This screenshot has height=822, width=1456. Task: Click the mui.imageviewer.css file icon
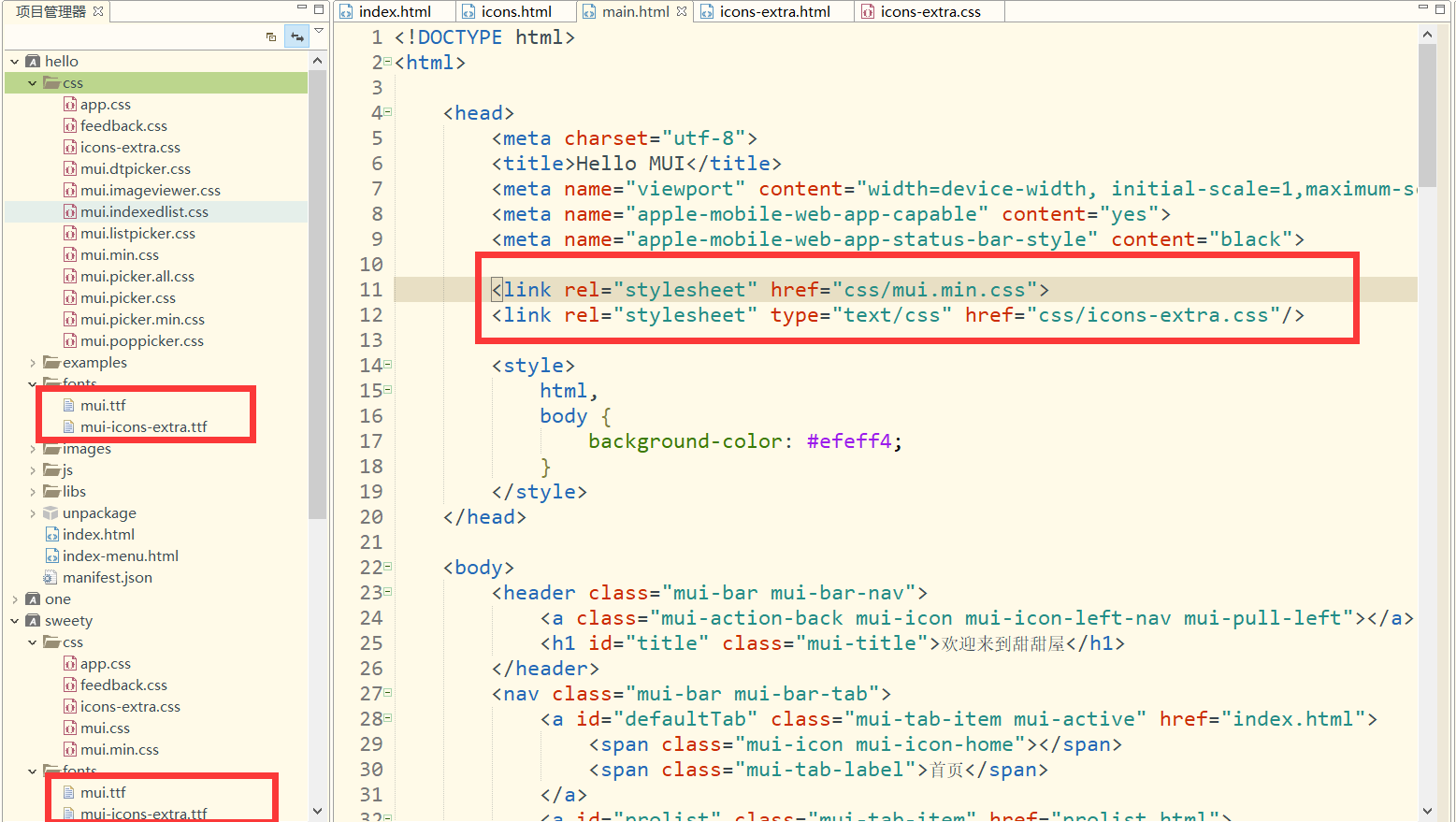click(70, 191)
